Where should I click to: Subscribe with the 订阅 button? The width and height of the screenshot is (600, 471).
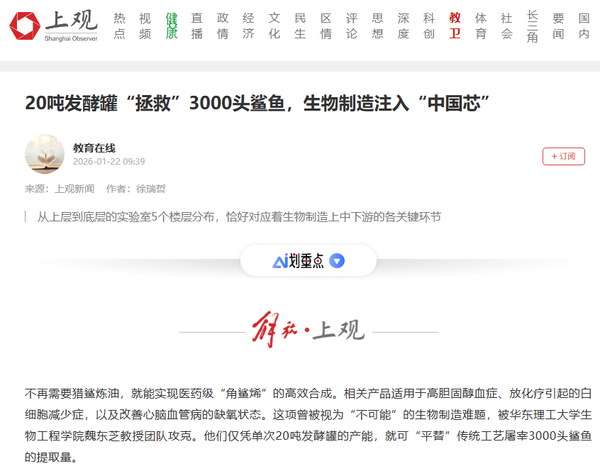(563, 156)
